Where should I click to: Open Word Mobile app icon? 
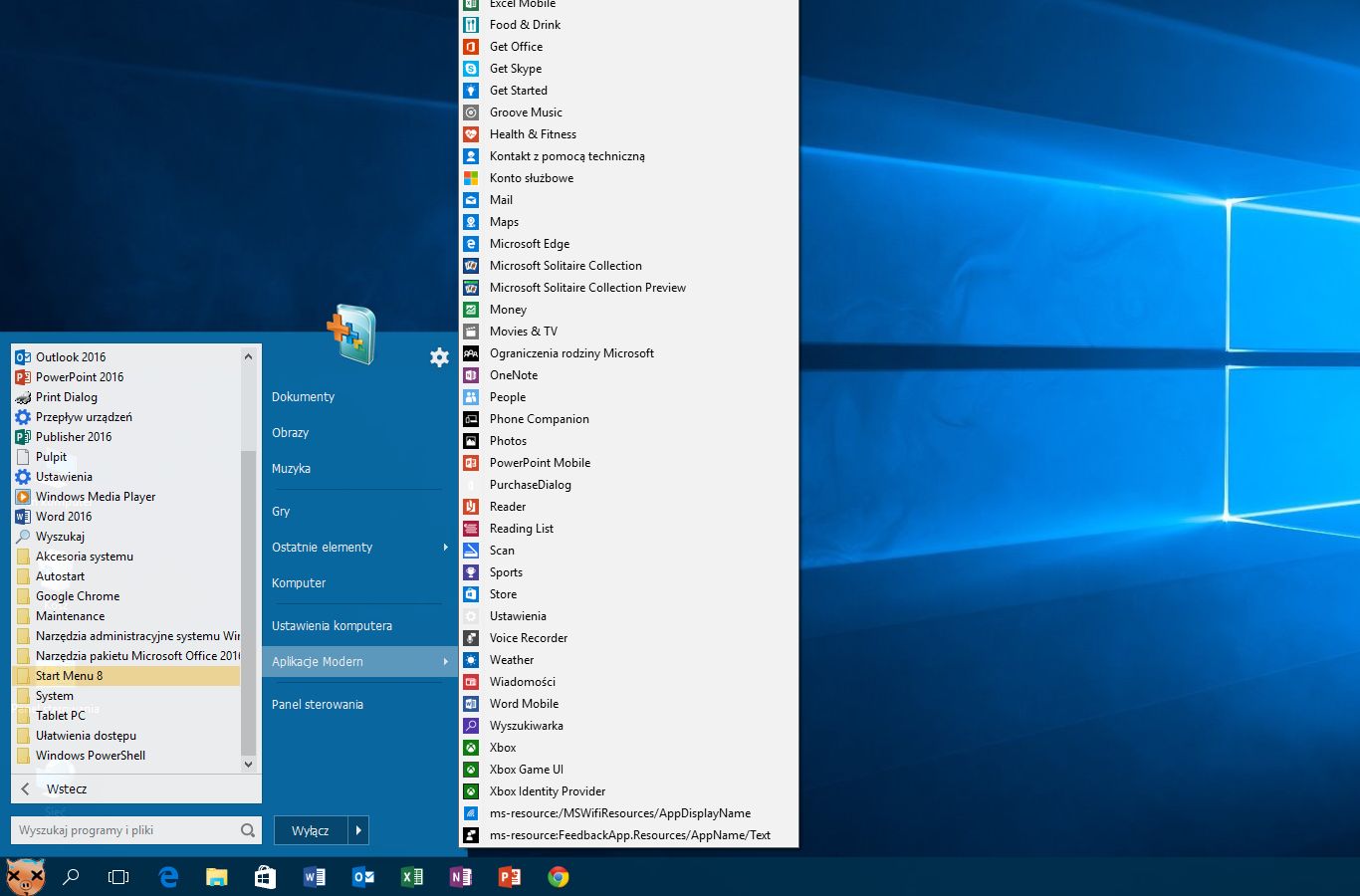tap(471, 704)
